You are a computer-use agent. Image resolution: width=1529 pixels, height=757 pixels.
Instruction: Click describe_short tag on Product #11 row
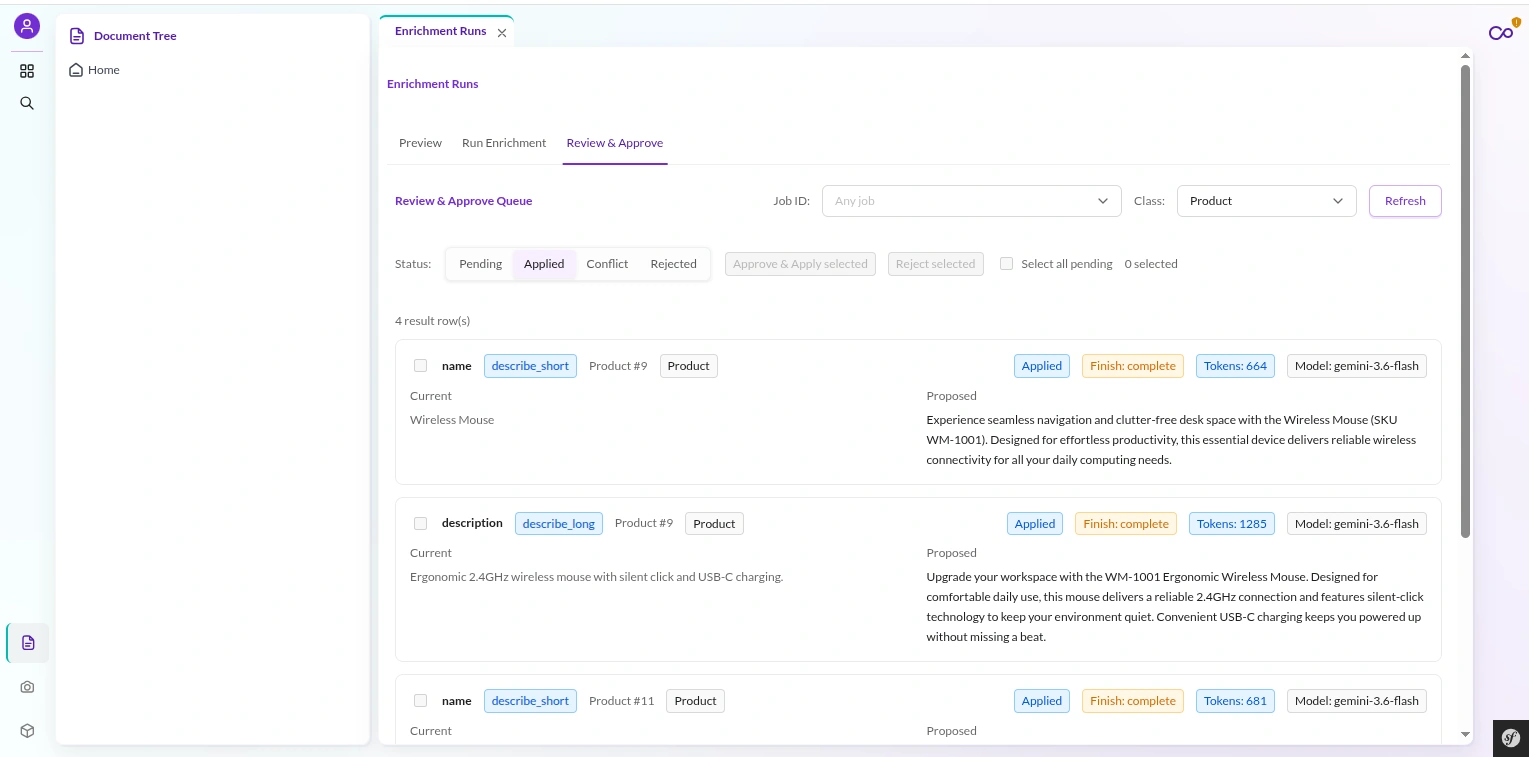pos(530,701)
